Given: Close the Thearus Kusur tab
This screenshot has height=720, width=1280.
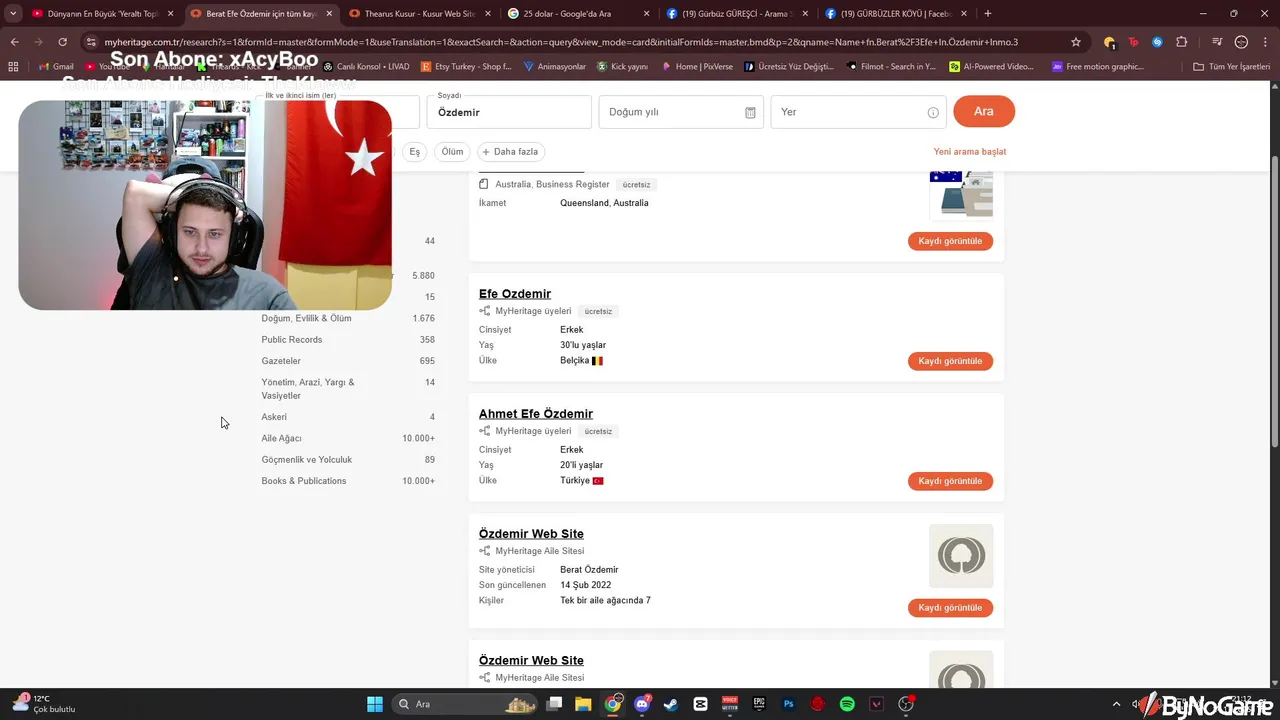Looking at the screenshot, I should click(487, 14).
